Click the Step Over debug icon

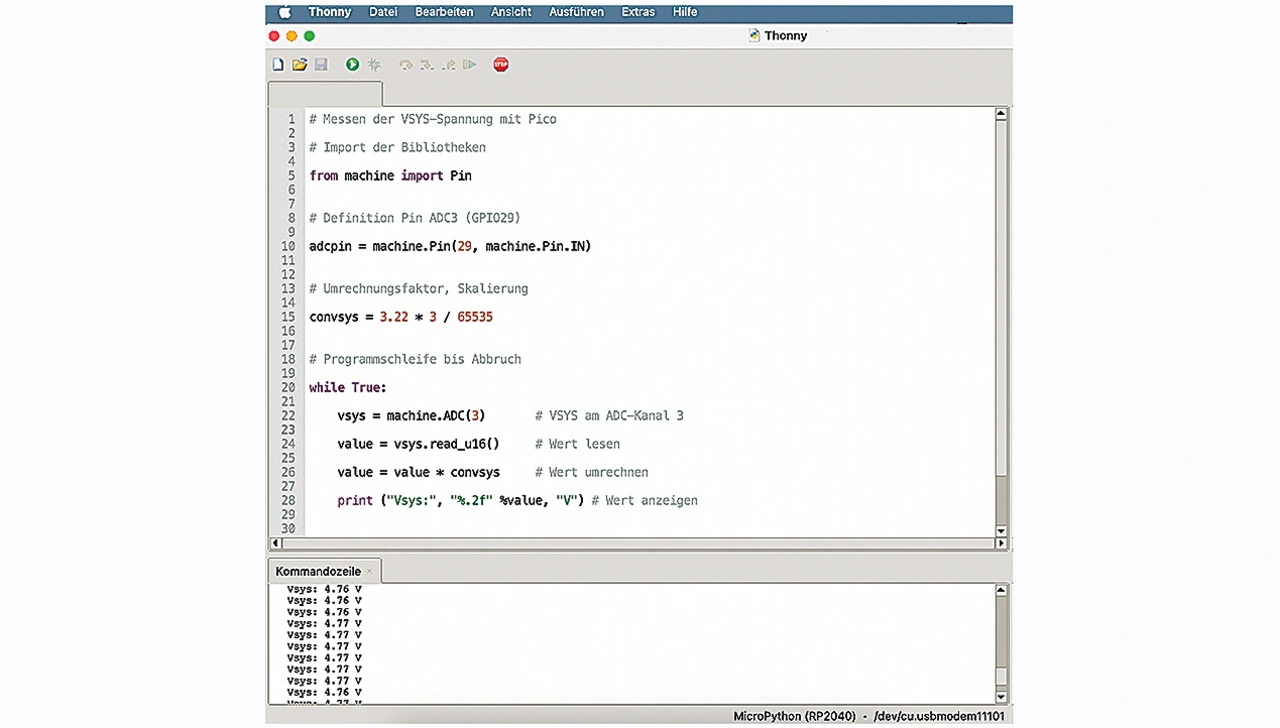pyautogui.click(x=405, y=65)
